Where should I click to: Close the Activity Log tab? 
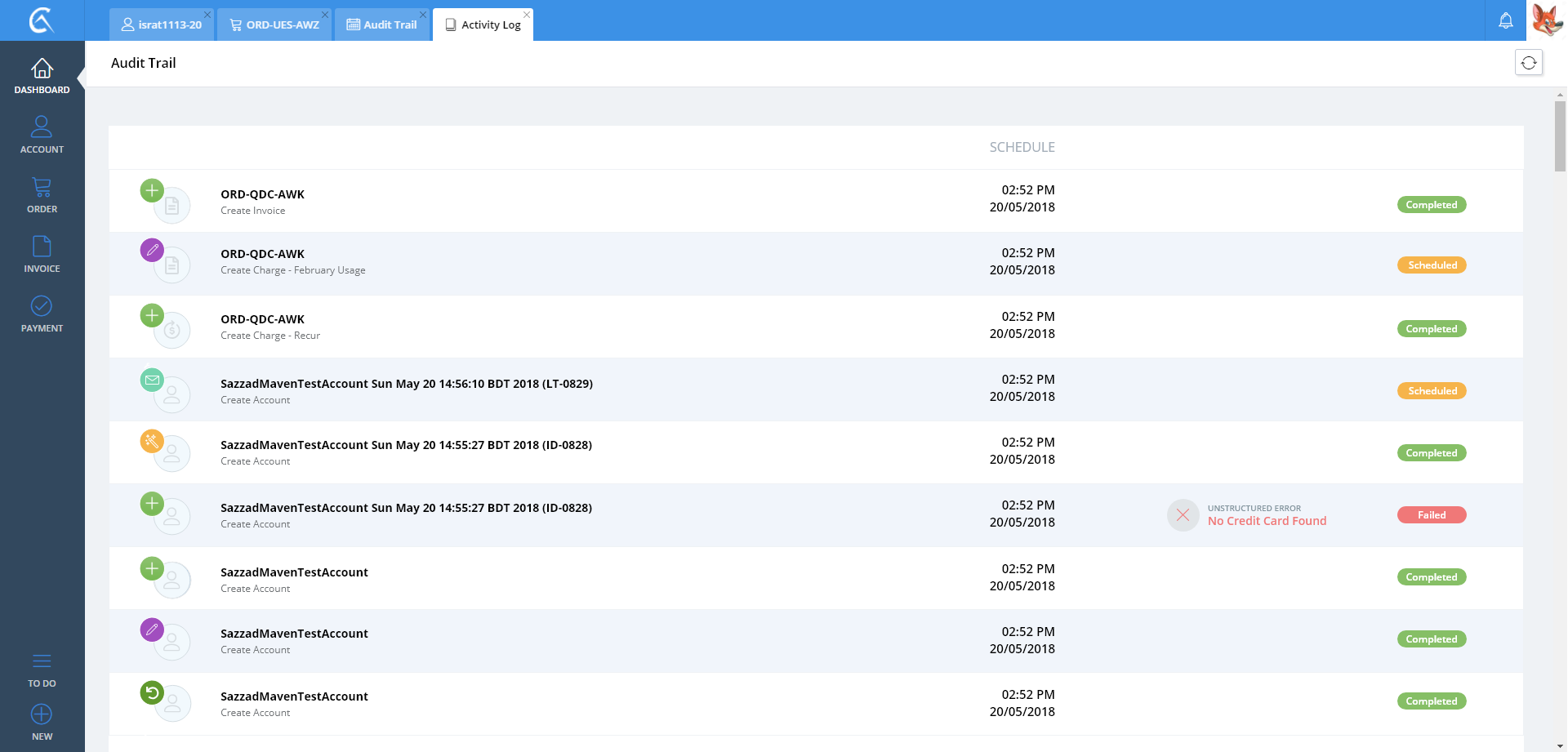click(527, 15)
